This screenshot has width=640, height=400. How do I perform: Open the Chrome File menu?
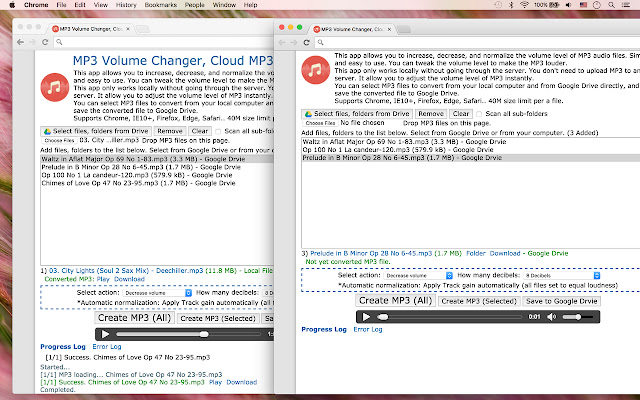(x=61, y=5)
